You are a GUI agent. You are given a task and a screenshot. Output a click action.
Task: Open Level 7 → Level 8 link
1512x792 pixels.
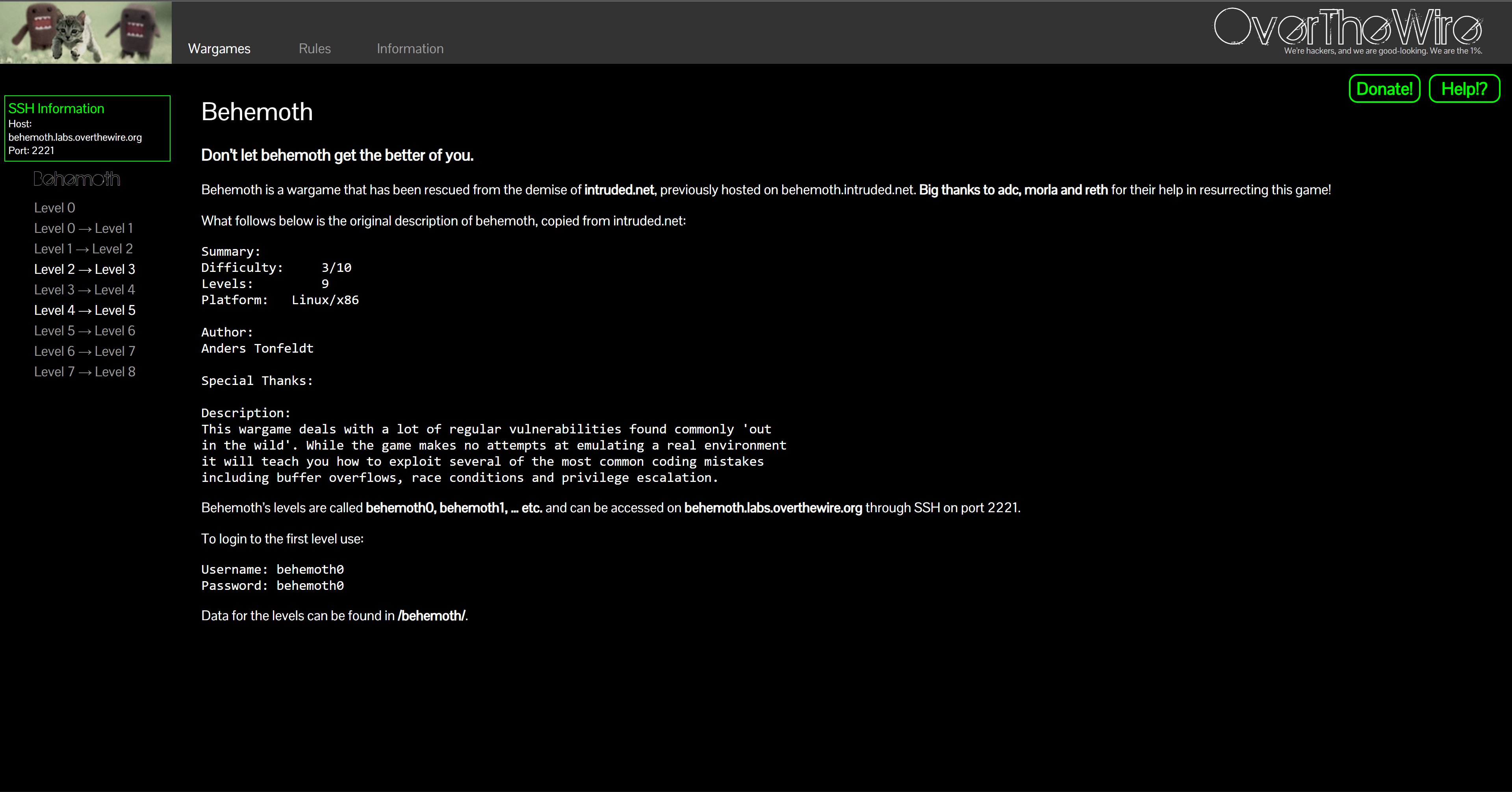85,372
